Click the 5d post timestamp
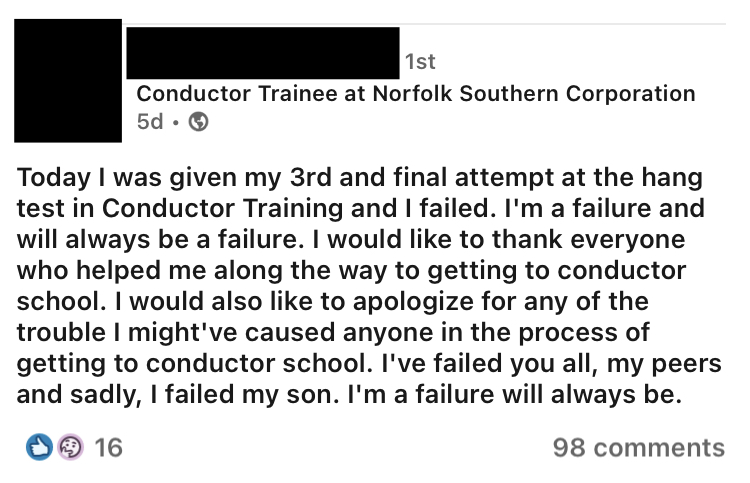 [150, 121]
